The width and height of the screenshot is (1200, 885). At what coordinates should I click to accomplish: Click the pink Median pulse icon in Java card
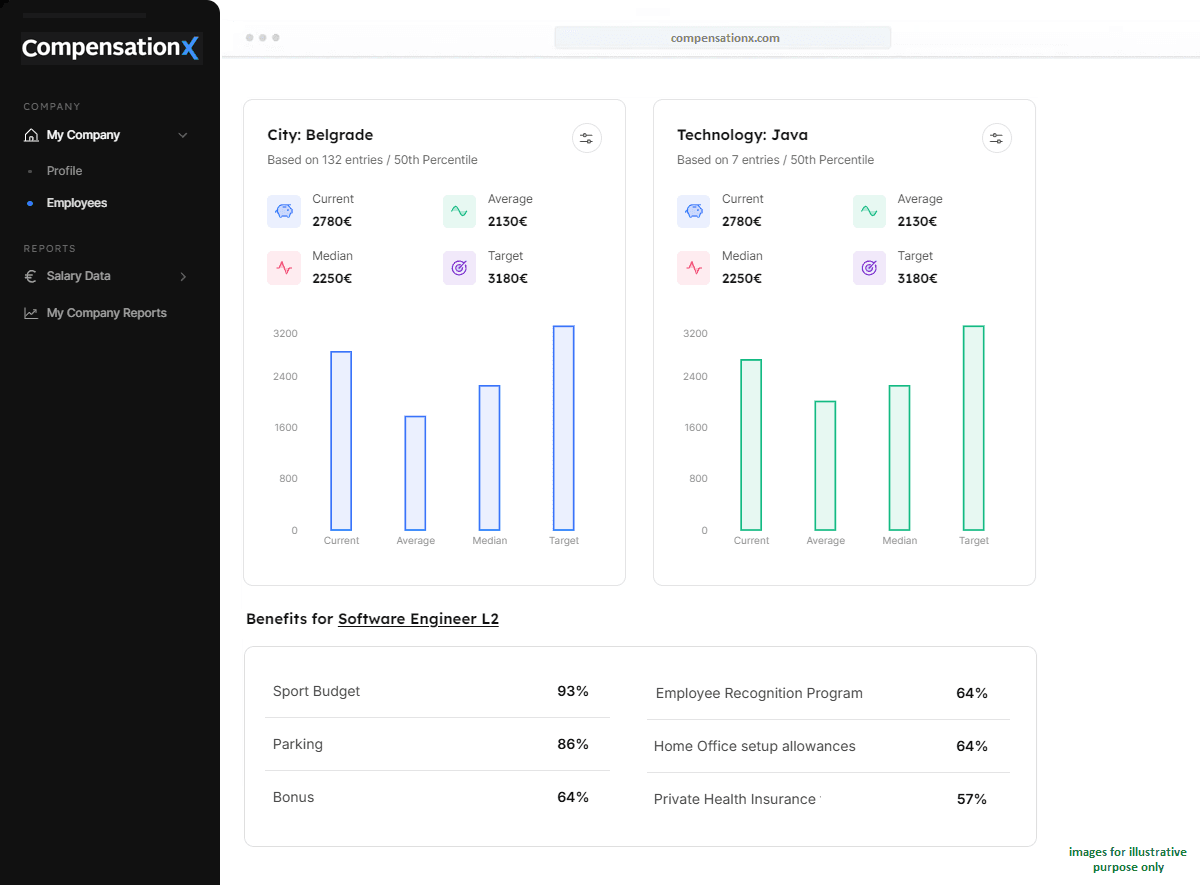tap(693, 268)
